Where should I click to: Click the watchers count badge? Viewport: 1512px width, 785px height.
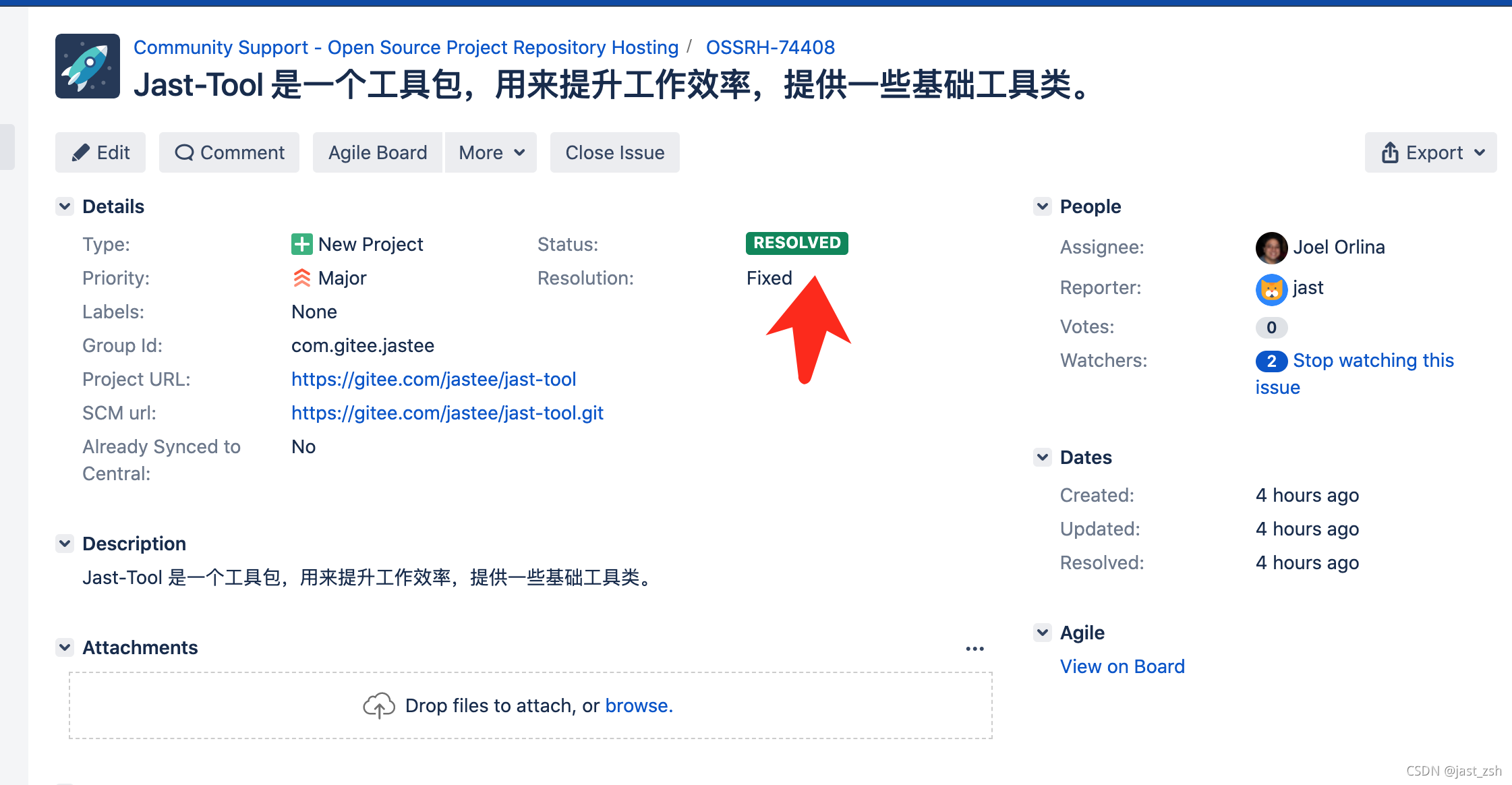(1271, 361)
